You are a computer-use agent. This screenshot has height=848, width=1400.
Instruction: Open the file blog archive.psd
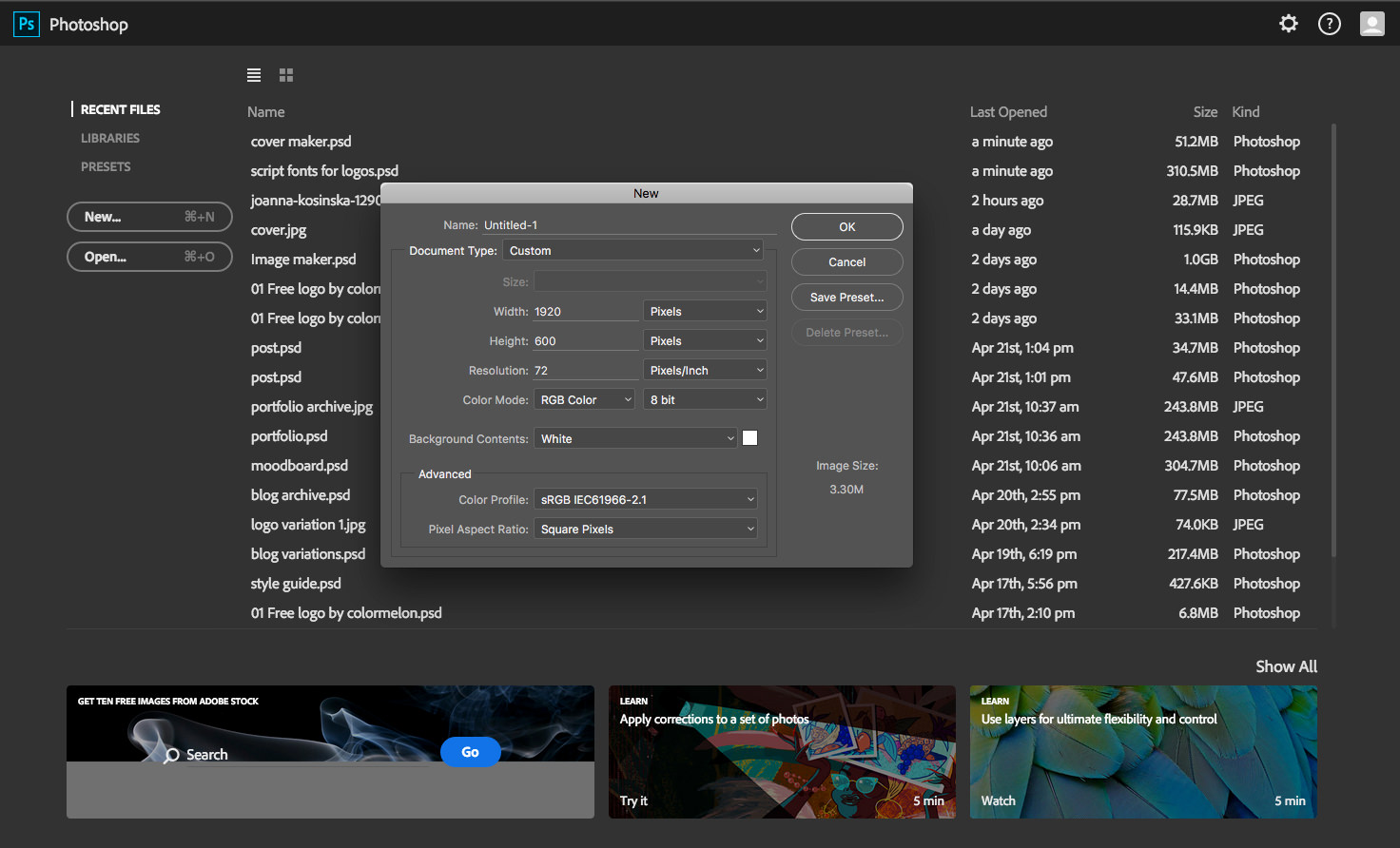click(301, 495)
